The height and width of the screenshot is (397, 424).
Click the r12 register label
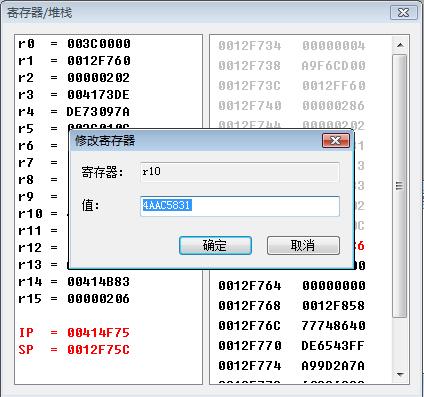[x=30, y=248]
